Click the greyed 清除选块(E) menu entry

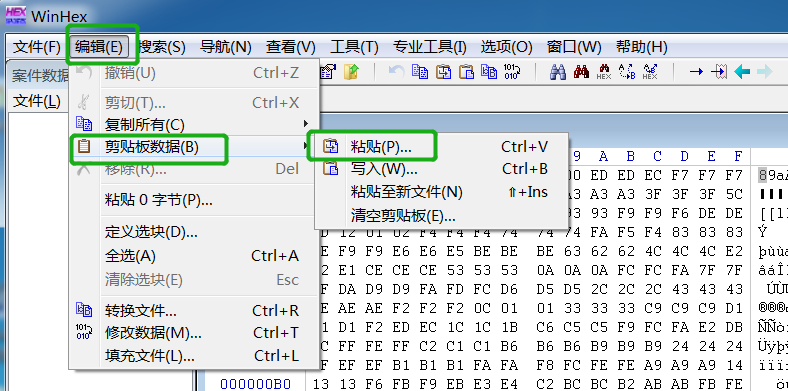point(194,279)
